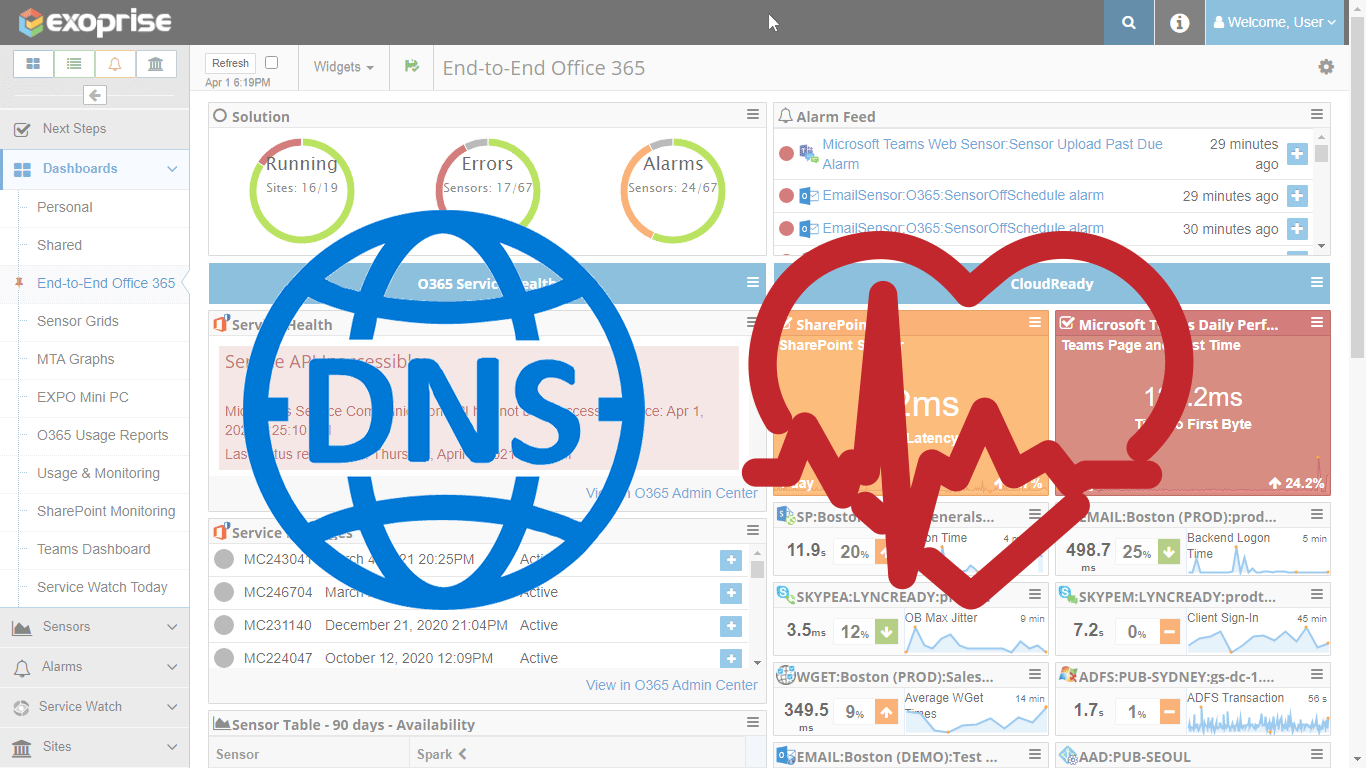Open the Sensor Grids dashboard
This screenshot has width=1366, height=768.
(x=78, y=321)
